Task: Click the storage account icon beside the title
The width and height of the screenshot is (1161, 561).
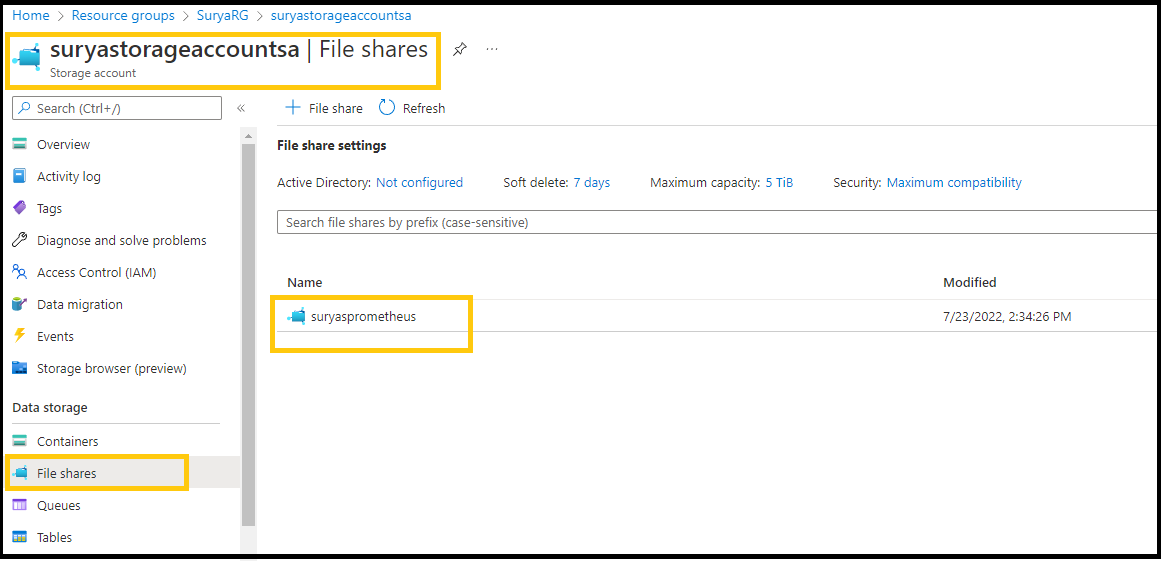Action: coord(28,57)
